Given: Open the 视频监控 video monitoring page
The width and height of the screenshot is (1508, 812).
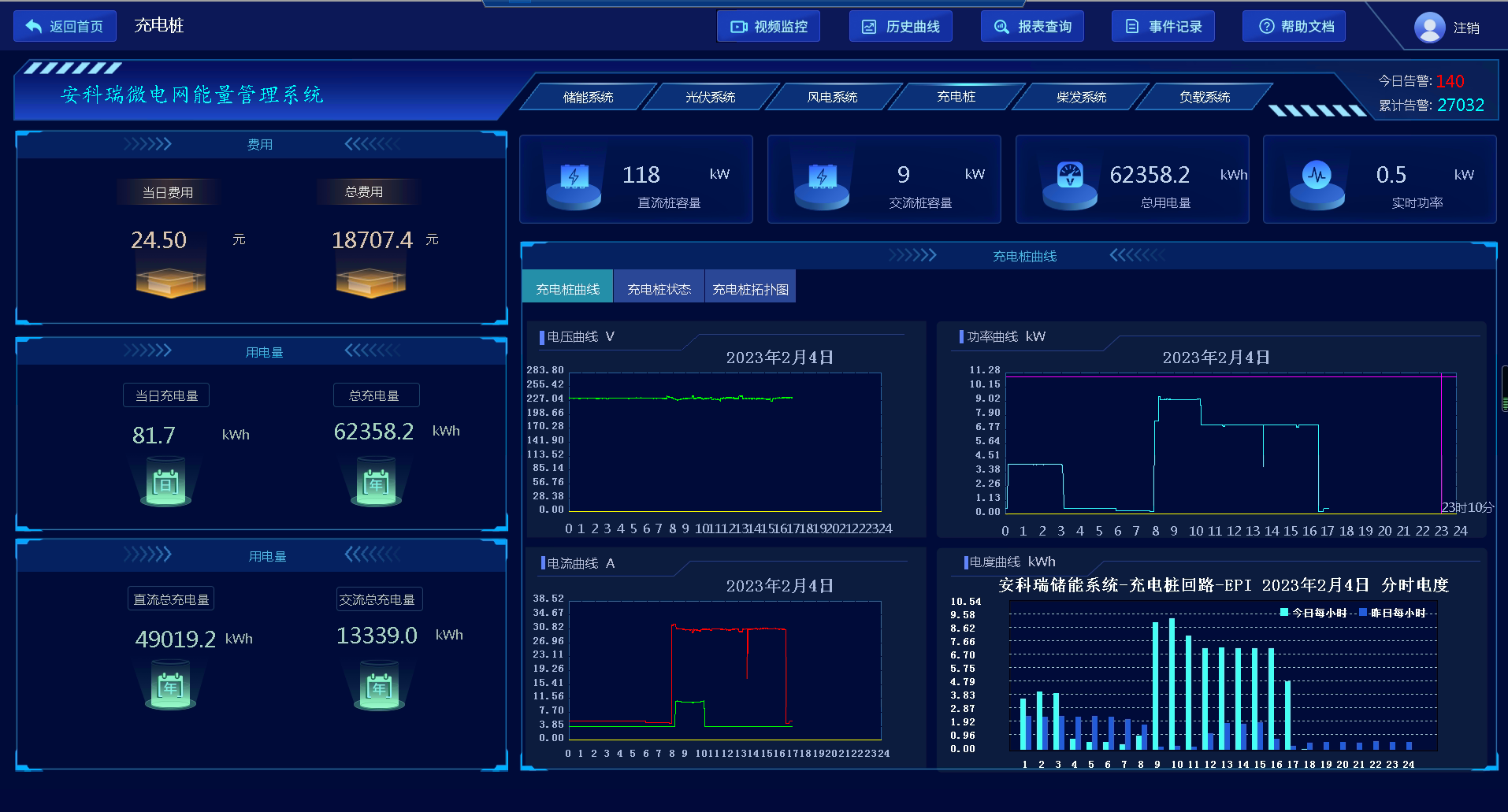Looking at the screenshot, I should click(768, 27).
